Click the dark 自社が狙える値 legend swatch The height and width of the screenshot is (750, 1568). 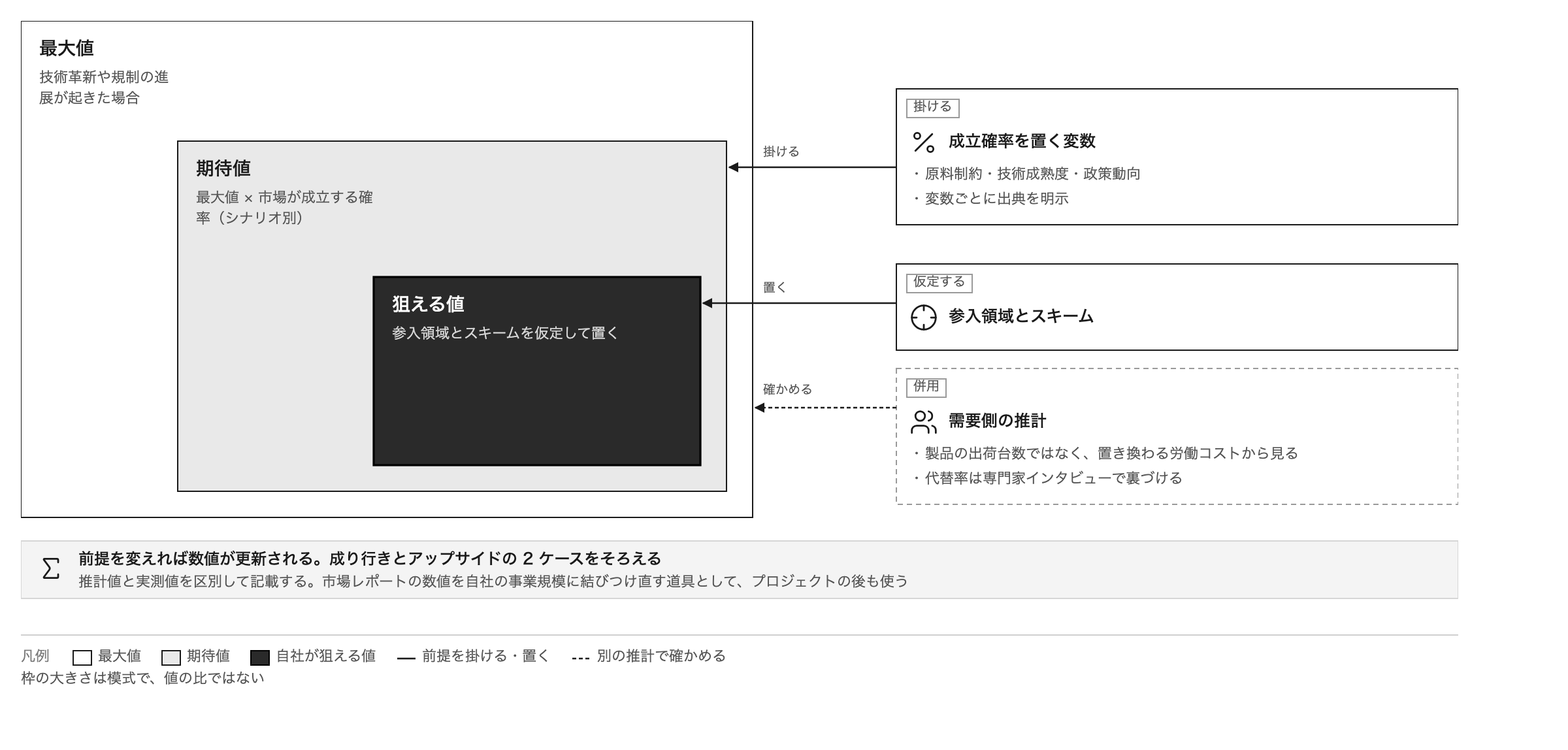point(260,657)
